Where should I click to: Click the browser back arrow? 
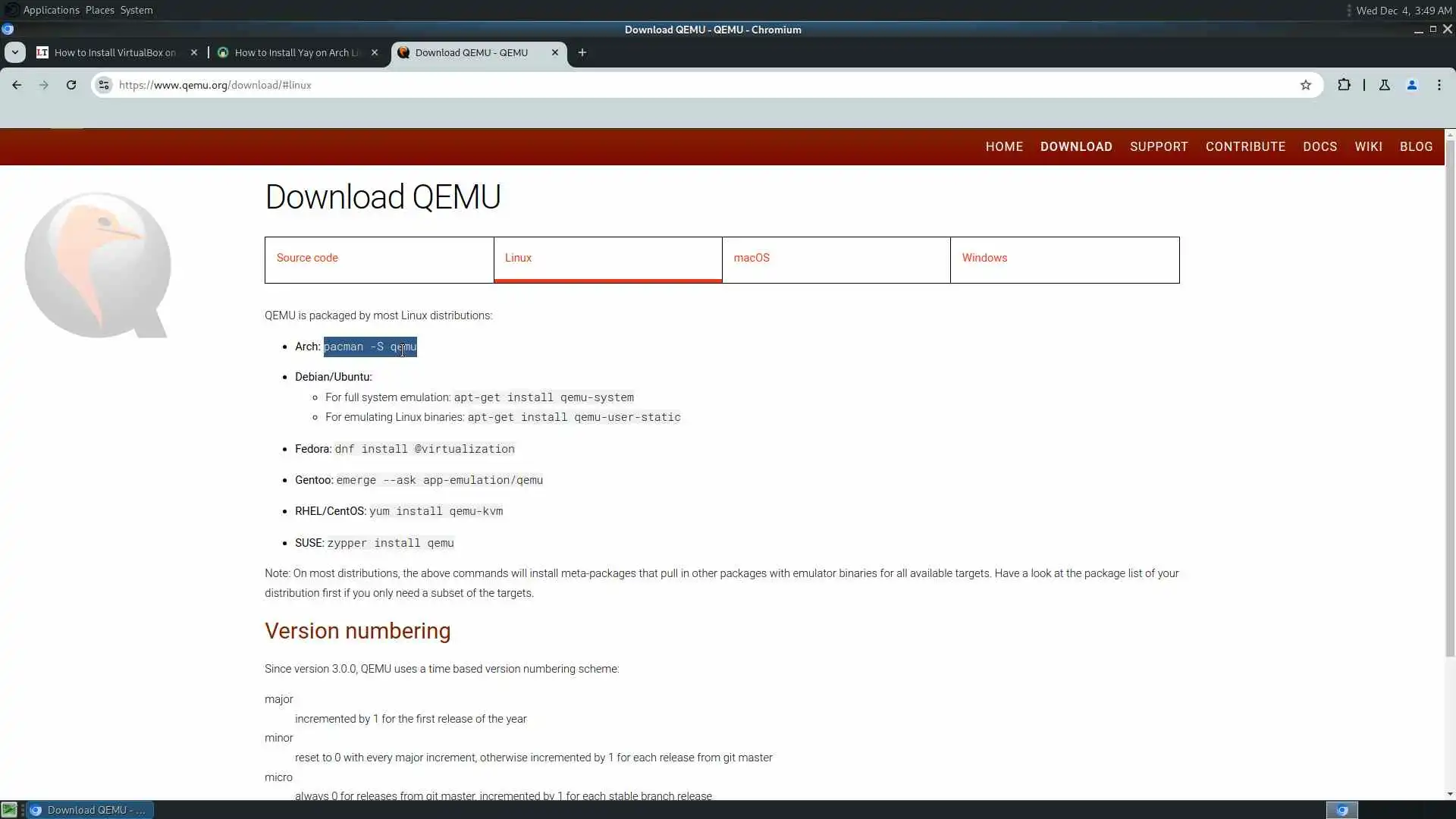17,85
